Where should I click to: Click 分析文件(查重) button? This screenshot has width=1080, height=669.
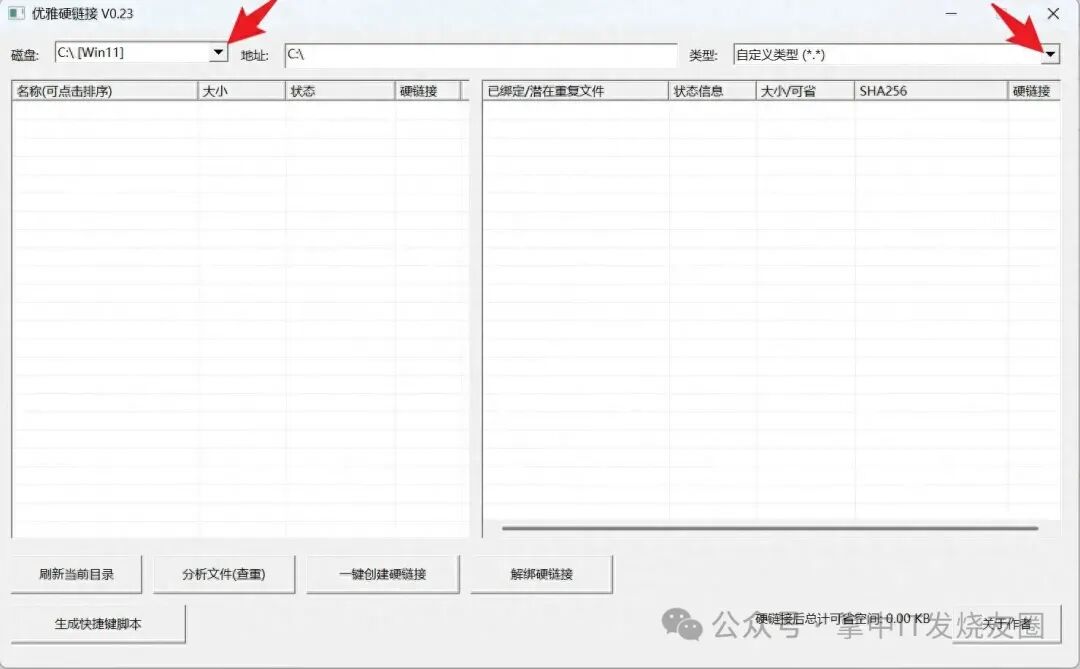pyautogui.click(x=224, y=574)
